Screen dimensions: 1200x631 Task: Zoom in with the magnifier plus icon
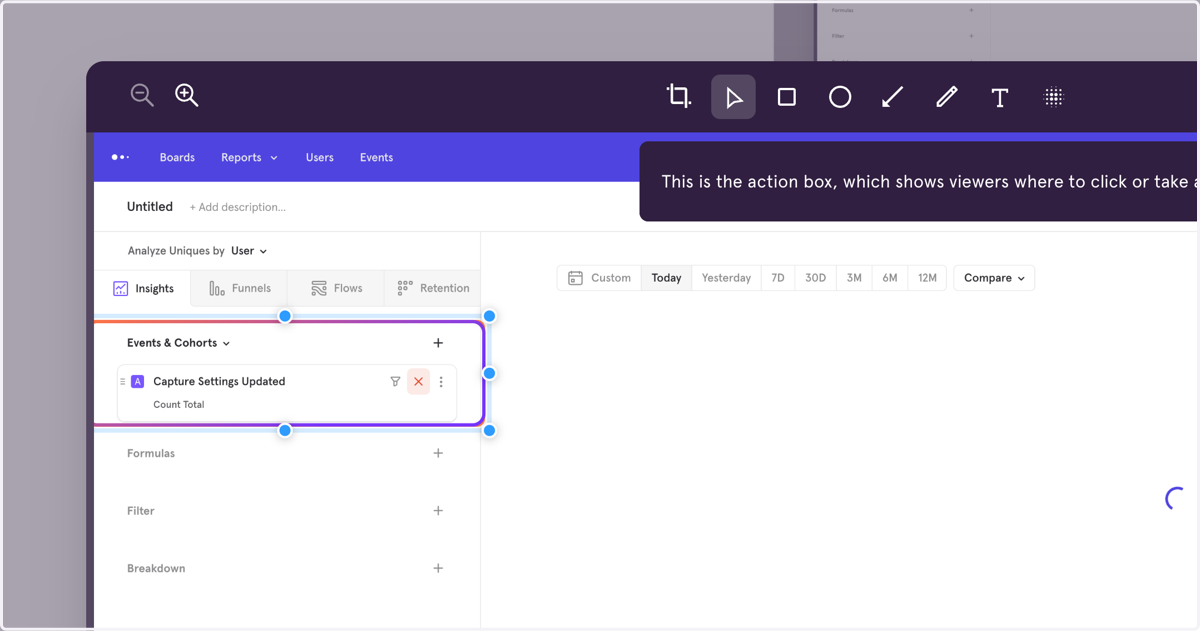tap(186, 95)
